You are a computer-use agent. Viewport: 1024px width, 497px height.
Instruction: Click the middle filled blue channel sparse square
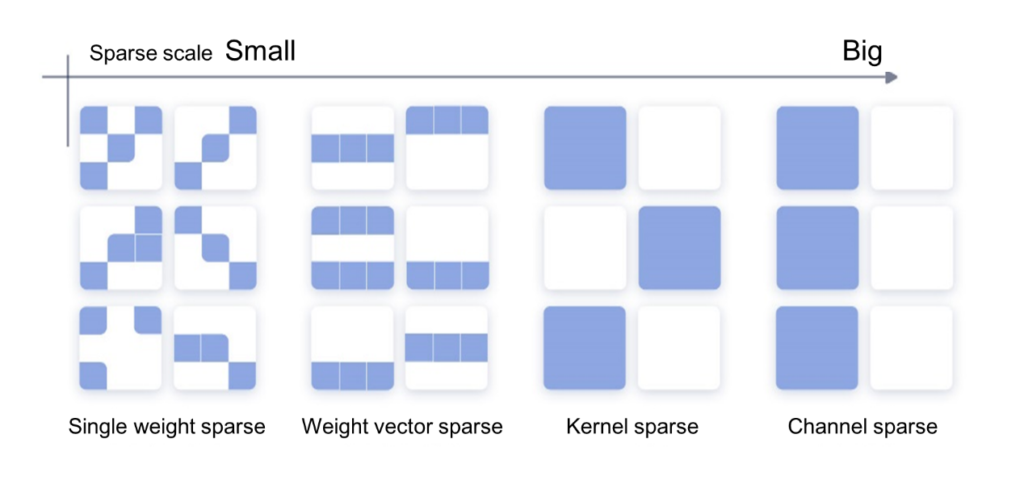[818, 248]
